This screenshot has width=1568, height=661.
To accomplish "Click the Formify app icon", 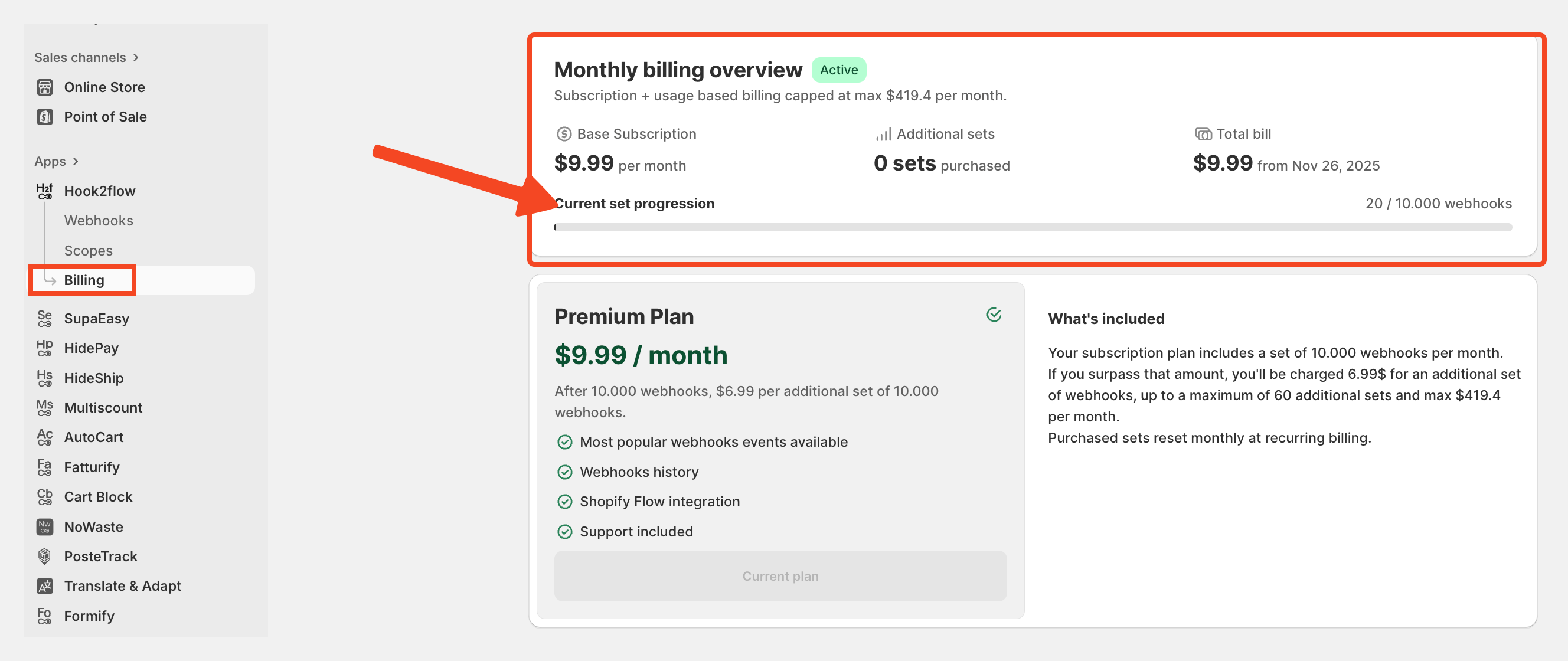I will (x=44, y=616).
